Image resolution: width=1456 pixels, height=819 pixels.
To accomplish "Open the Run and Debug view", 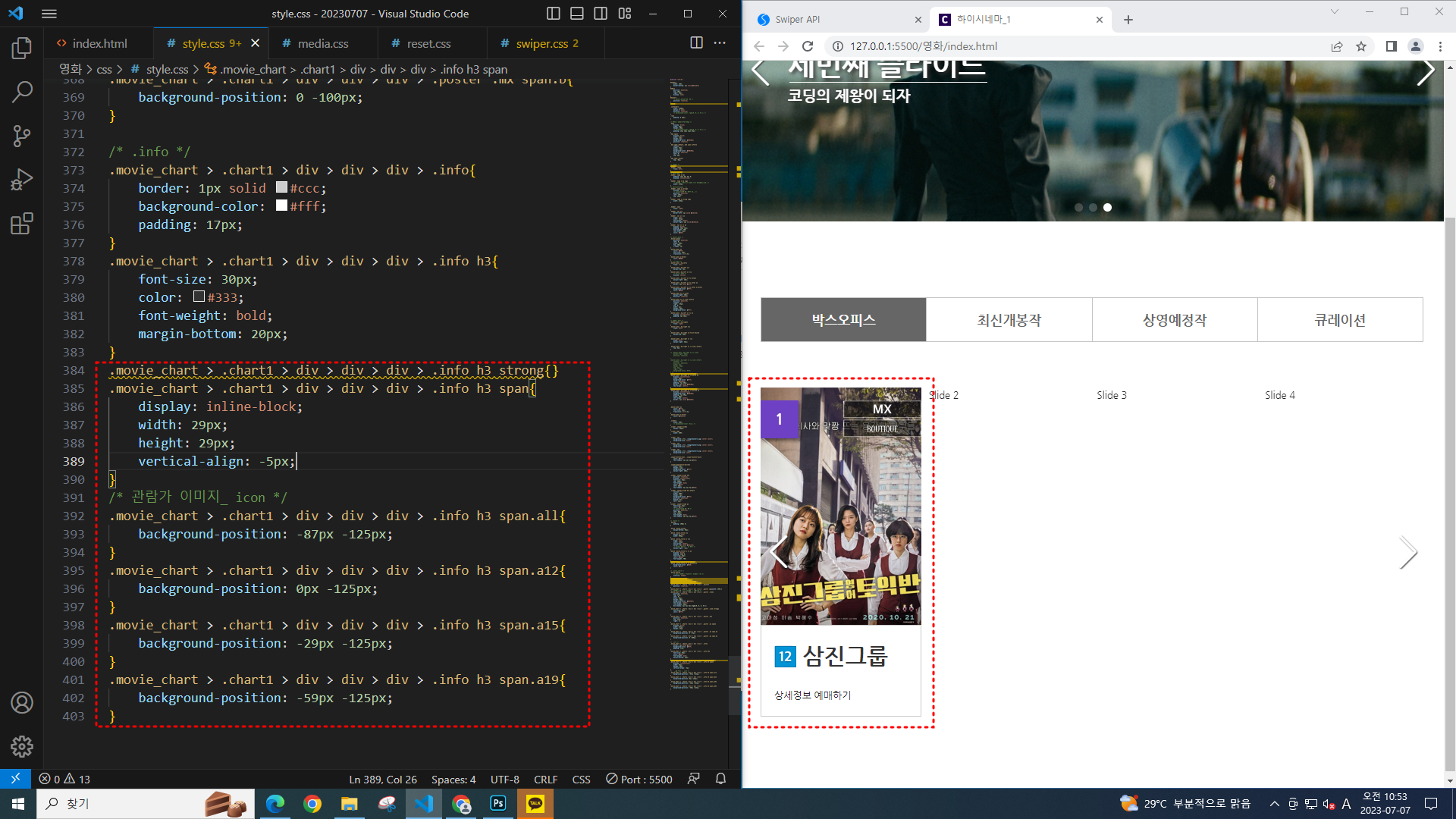I will [22, 180].
